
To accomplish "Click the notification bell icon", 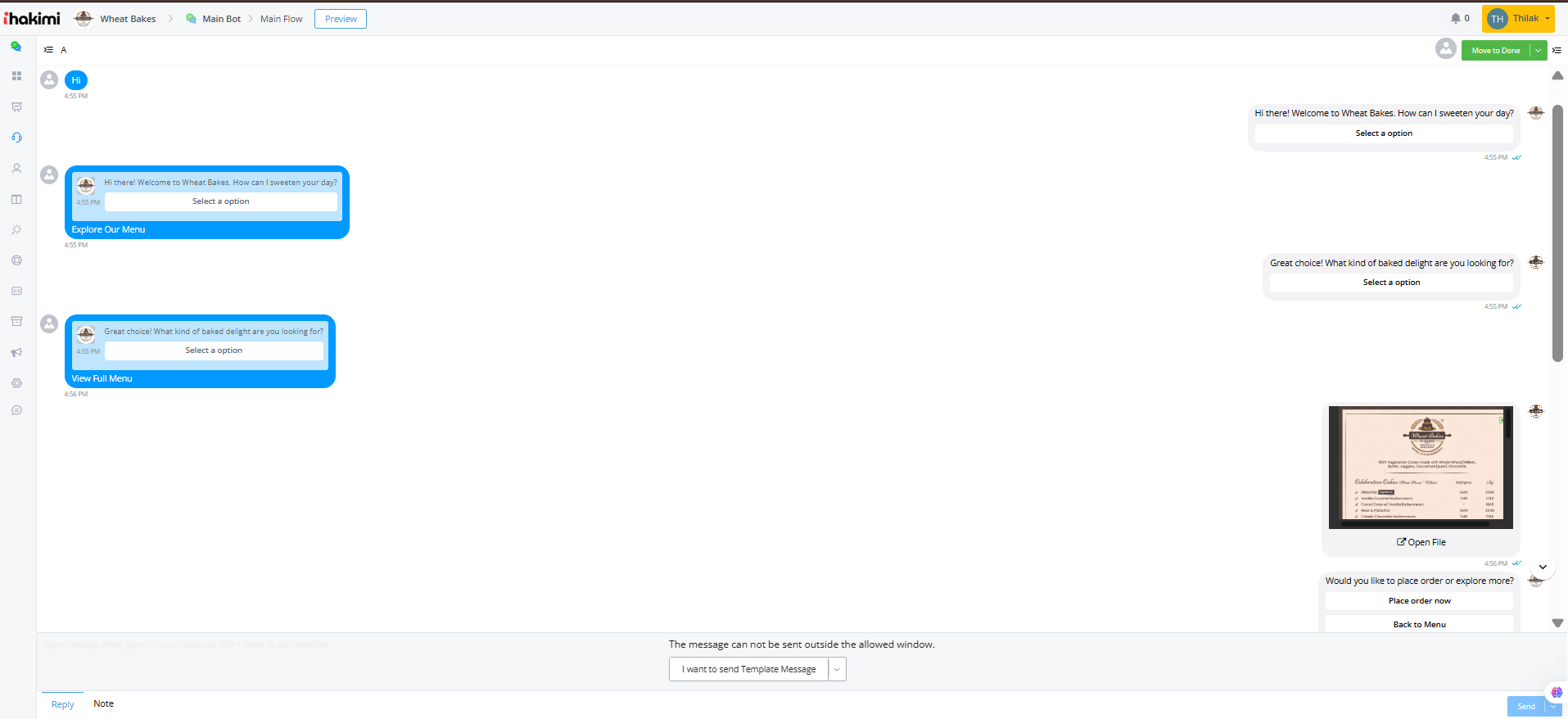I will point(1456,18).
